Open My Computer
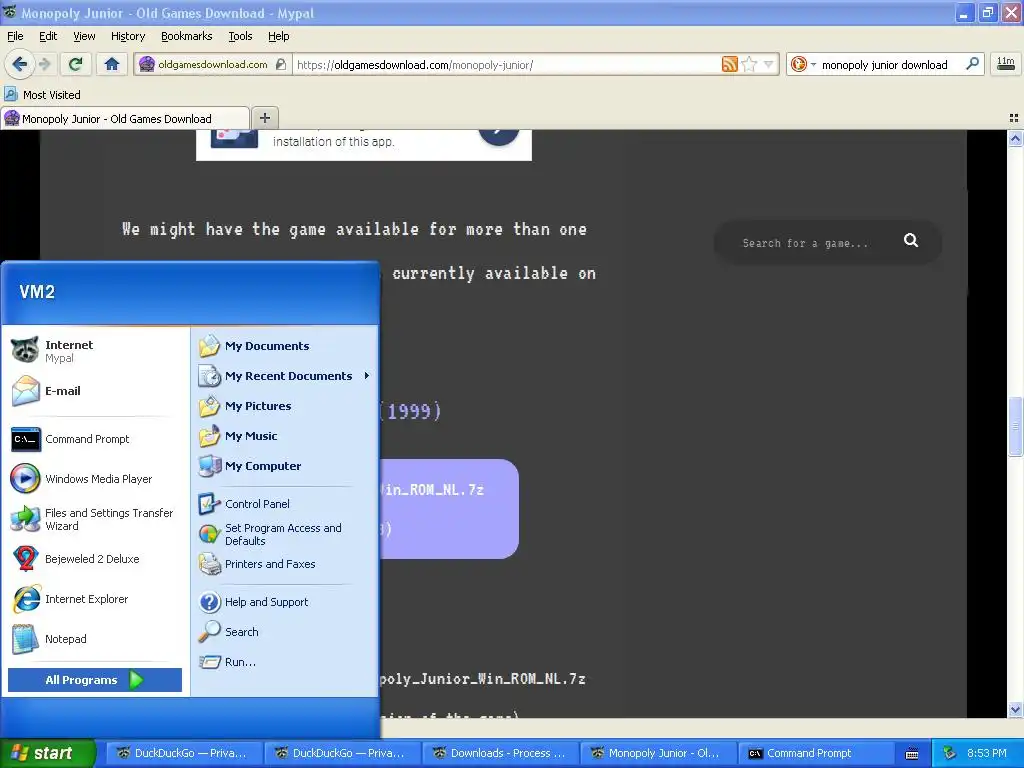1024x768 pixels. tap(285, 466)
